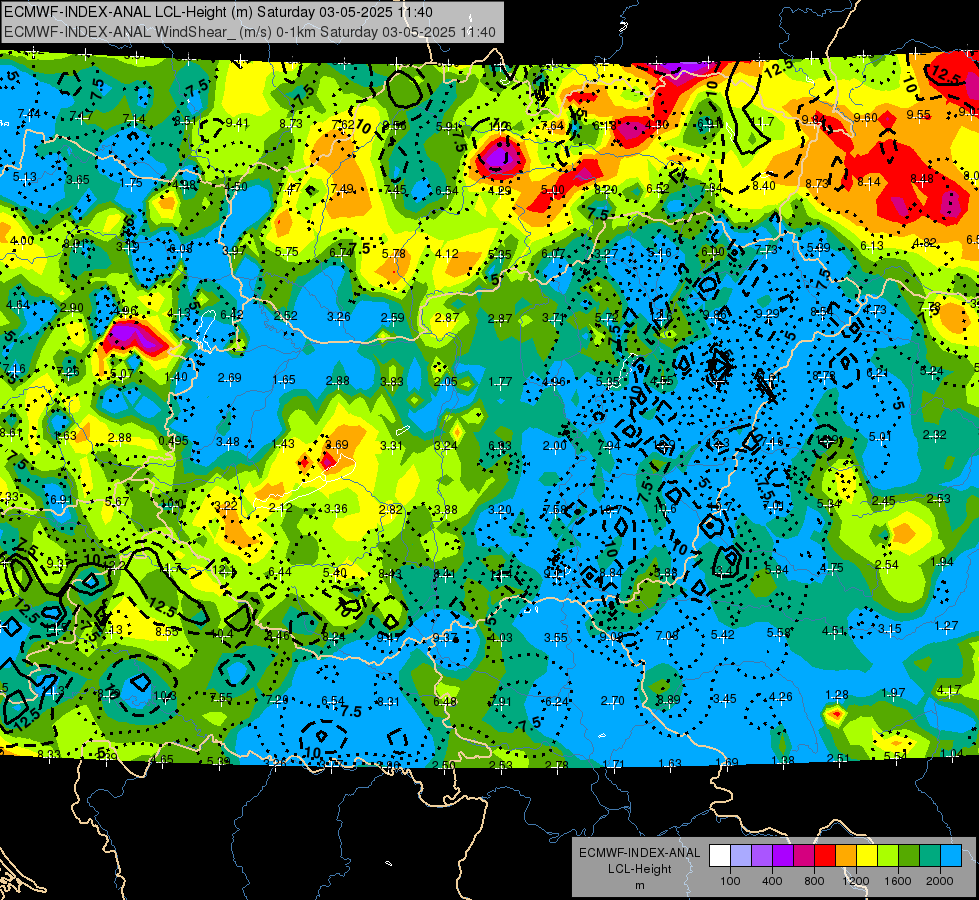The height and width of the screenshot is (900, 979).
Task: Click the dark green legend swatch
Action: tap(909, 855)
